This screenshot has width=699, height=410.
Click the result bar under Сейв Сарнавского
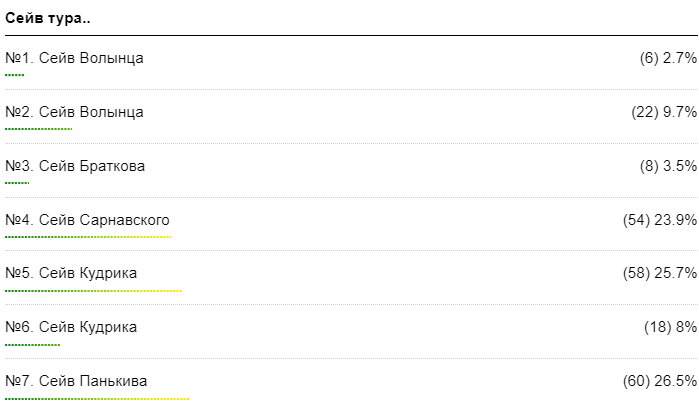(88, 237)
